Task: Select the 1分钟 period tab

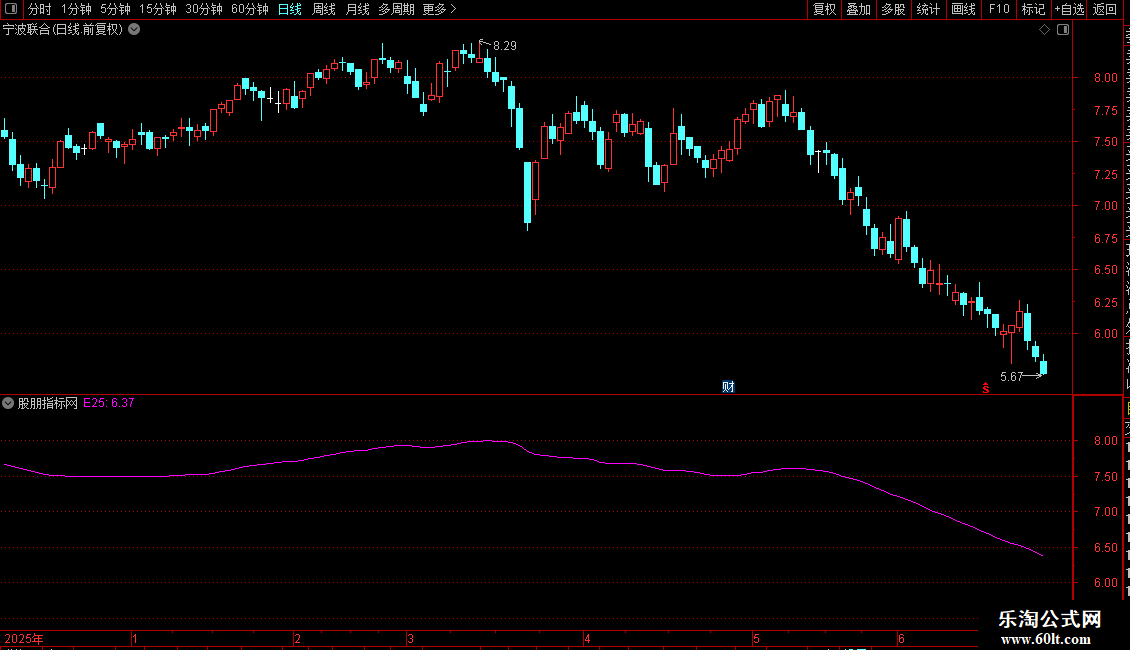Action: pos(76,9)
